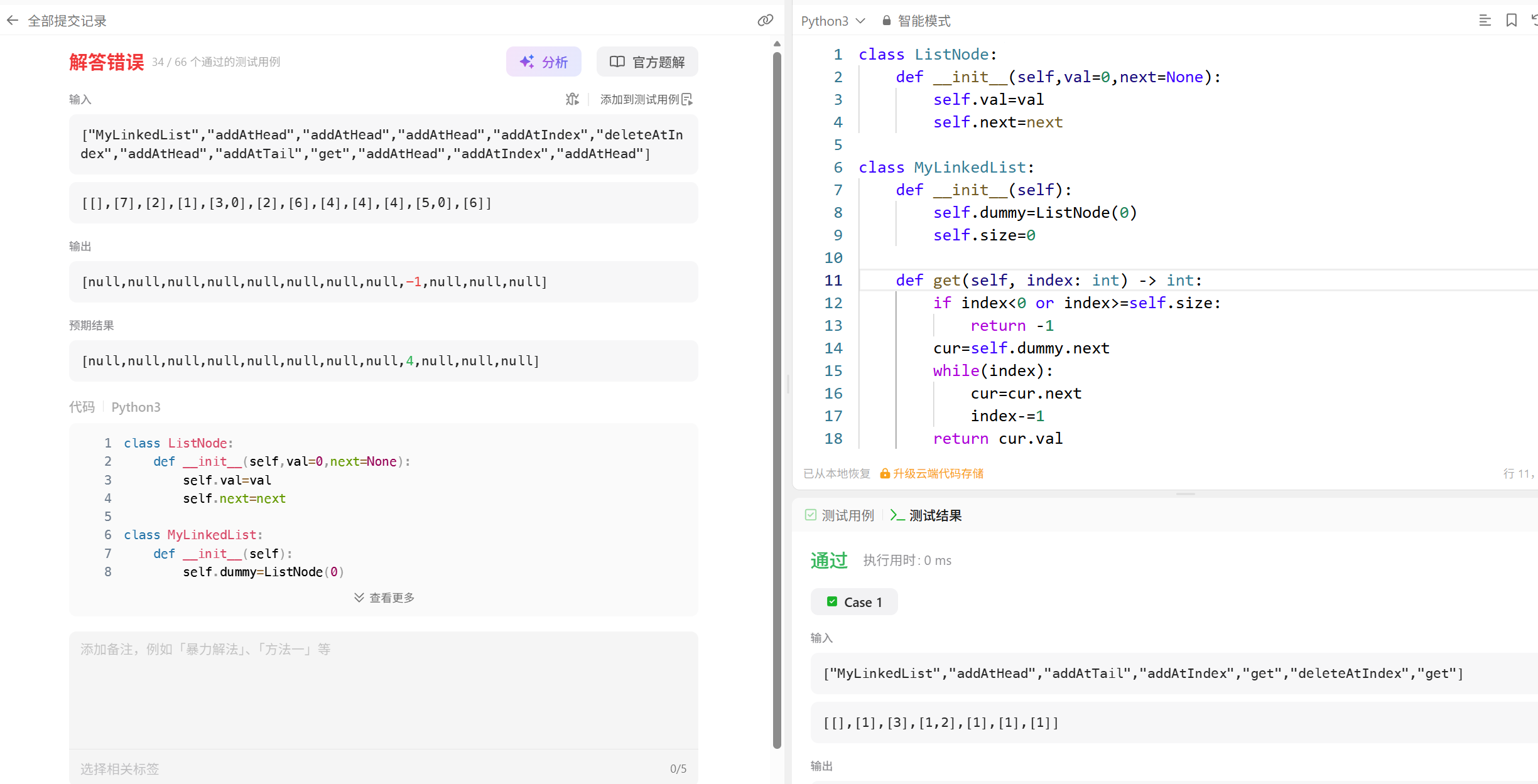Click the left panel vertical scrollbar
Screen dimensions: 1538x784
[x=777, y=402]
